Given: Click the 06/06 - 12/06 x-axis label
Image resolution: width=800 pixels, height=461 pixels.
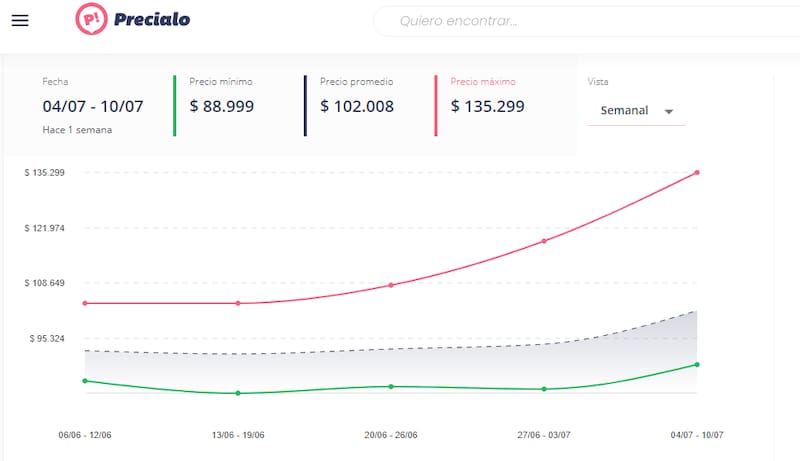Looking at the screenshot, I should [x=85, y=435].
